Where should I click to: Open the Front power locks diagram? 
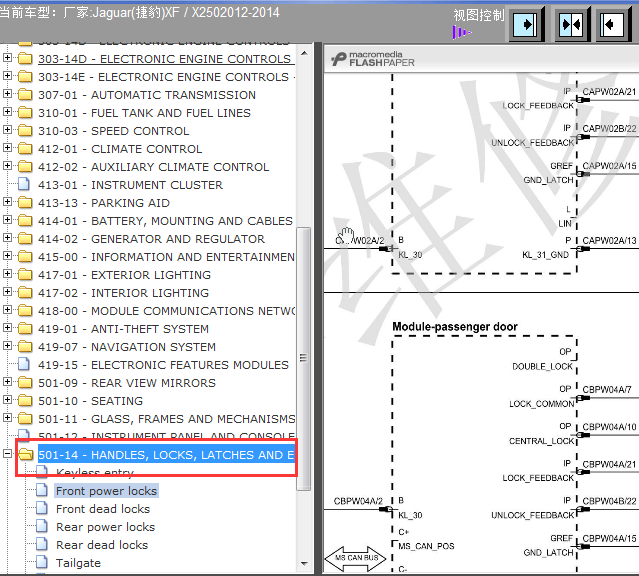tap(106, 491)
